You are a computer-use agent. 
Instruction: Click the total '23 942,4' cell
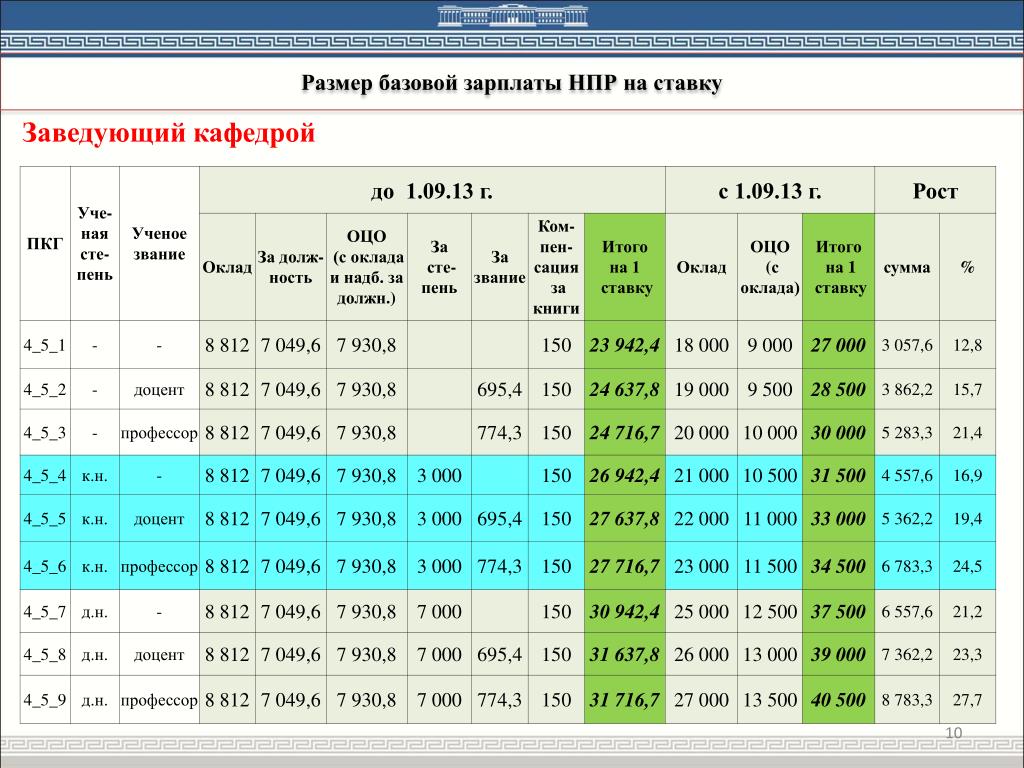624,345
